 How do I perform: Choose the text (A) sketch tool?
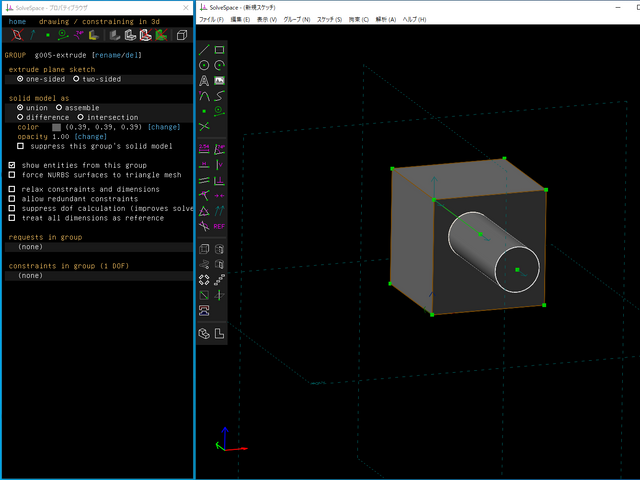point(204,81)
